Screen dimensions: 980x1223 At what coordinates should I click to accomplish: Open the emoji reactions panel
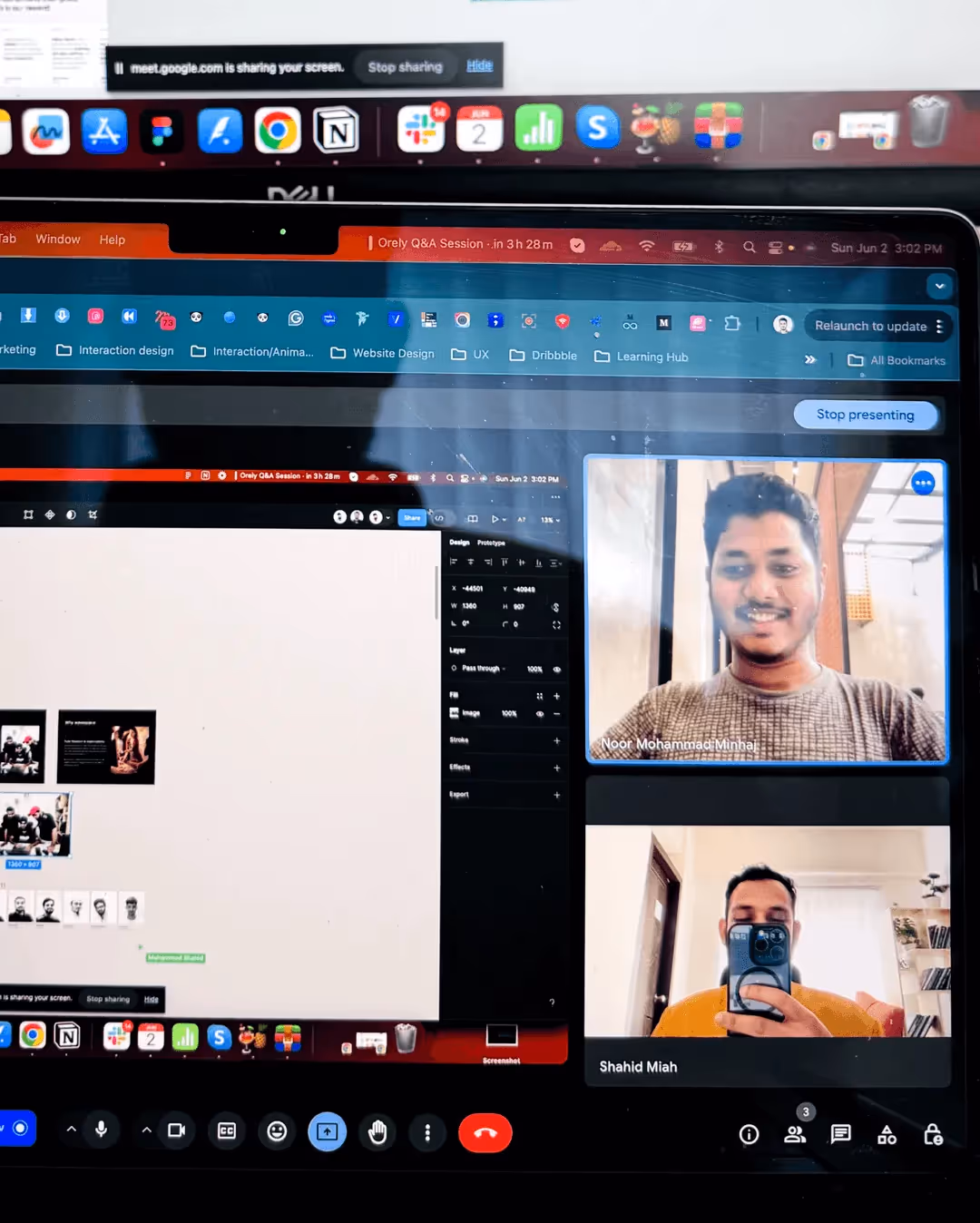pos(277,1131)
